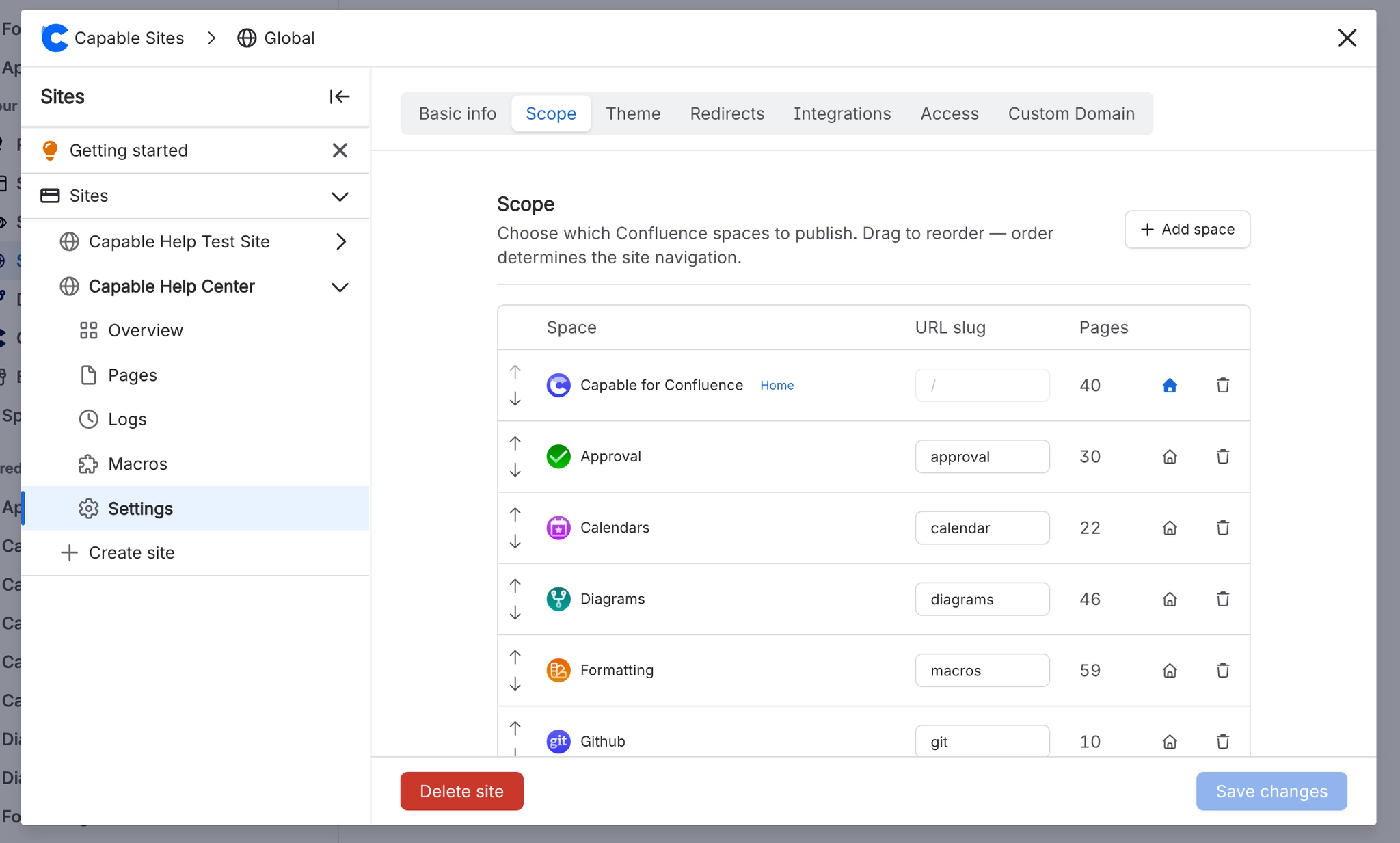The width and height of the screenshot is (1400, 843).
Task: Delete the Formatting space row
Action: 1223,670
